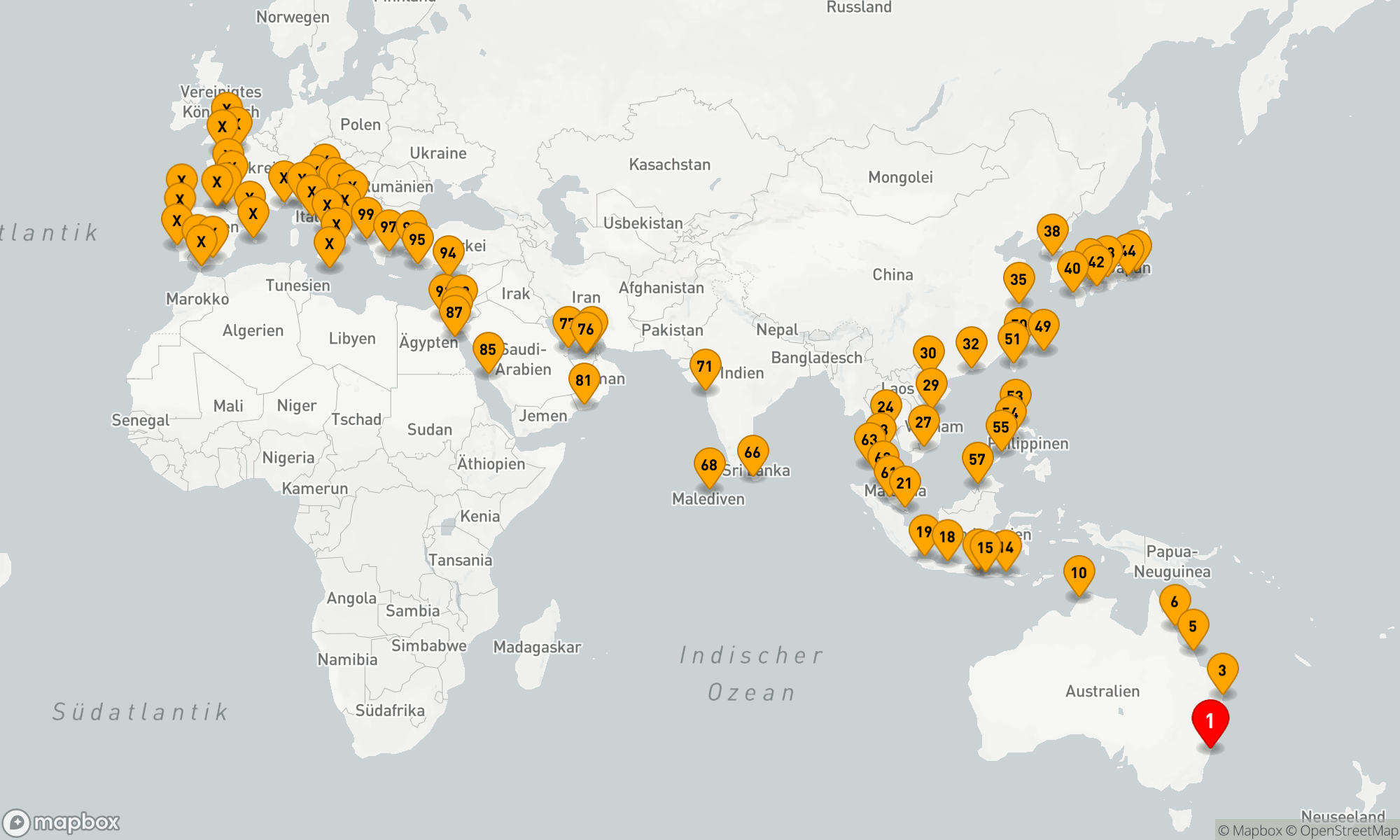Image resolution: width=1400 pixels, height=840 pixels.
Task: Select marker 71 in Indien
Action: tap(705, 367)
